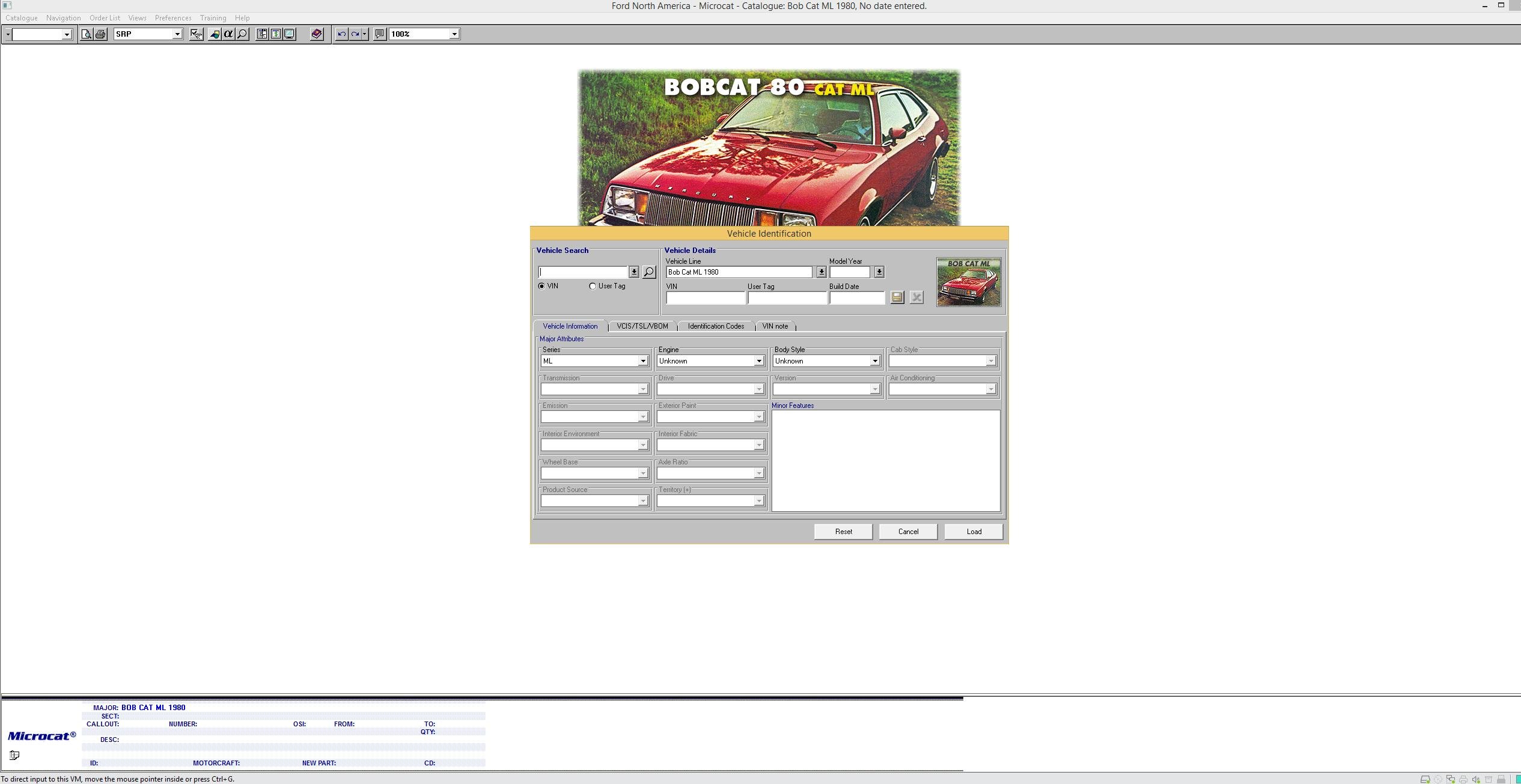Screen dimensions: 1521x784
Task: Click the dollar sign pricing toolbar icon
Action: click(x=276, y=34)
